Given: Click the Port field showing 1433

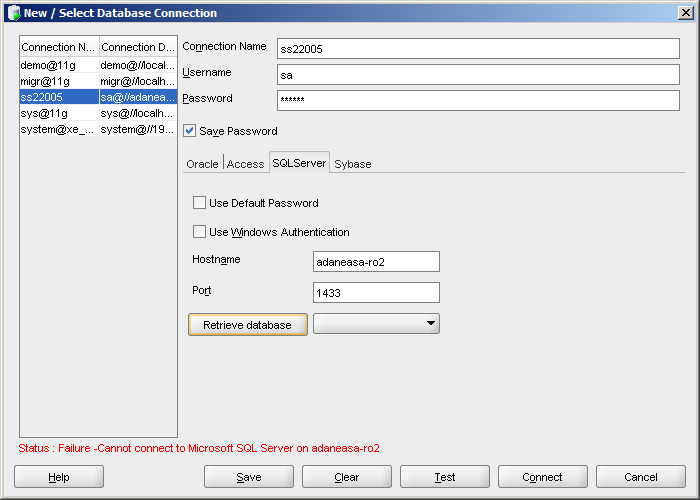Looking at the screenshot, I should pos(376,292).
